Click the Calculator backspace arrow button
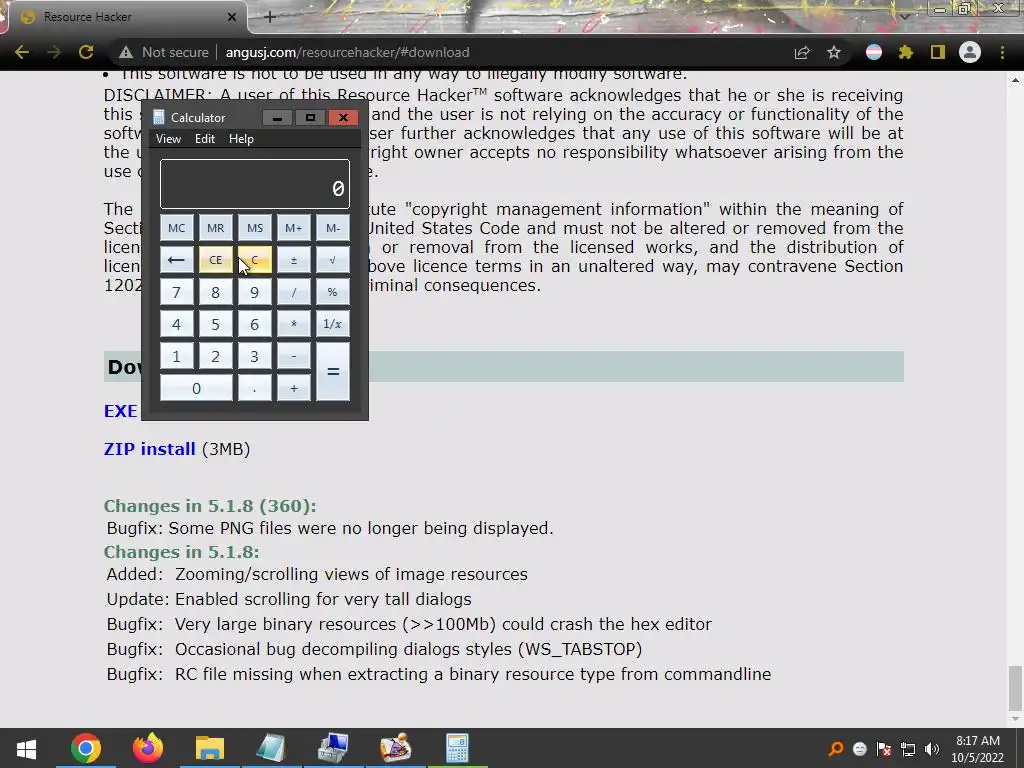The width and height of the screenshot is (1024, 768). coord(176,260)
